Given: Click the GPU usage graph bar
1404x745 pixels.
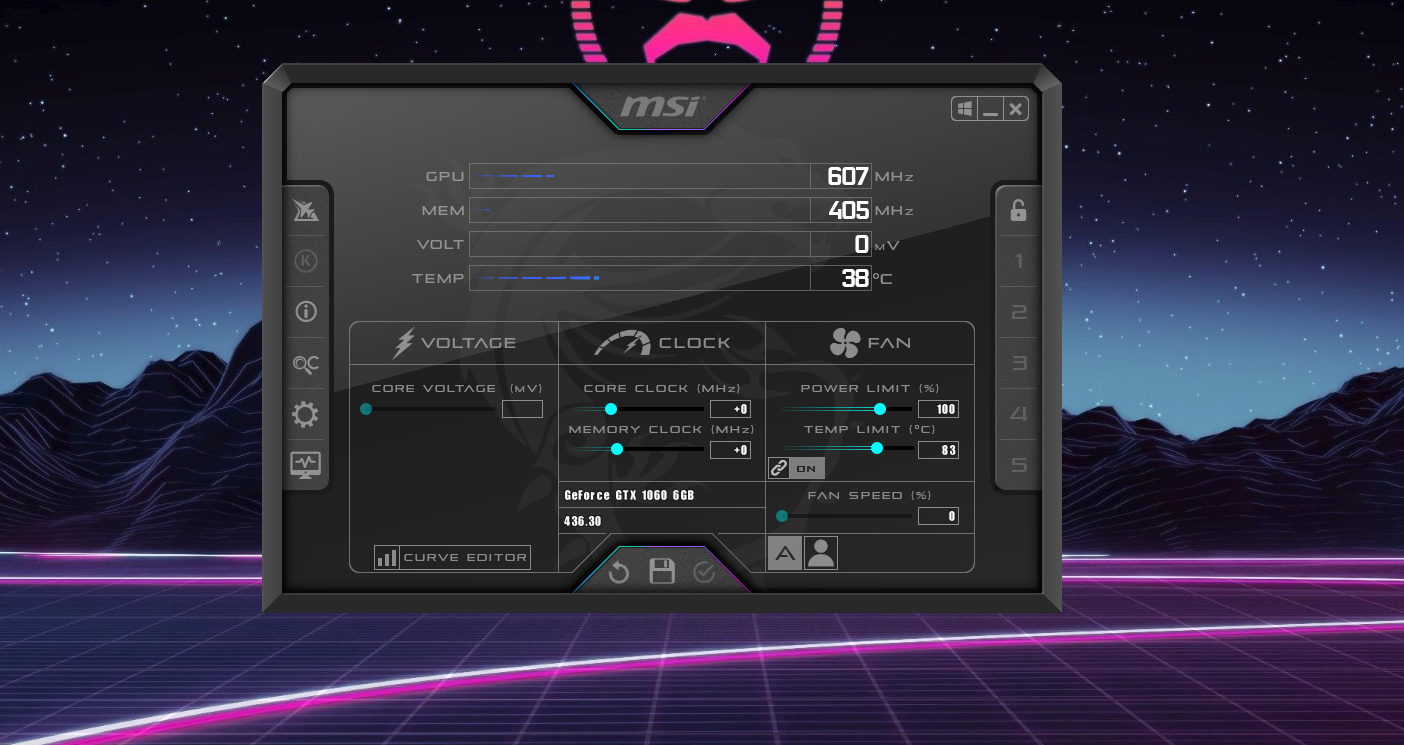Looking at the screenshot, I should click(x=640, y=176).
